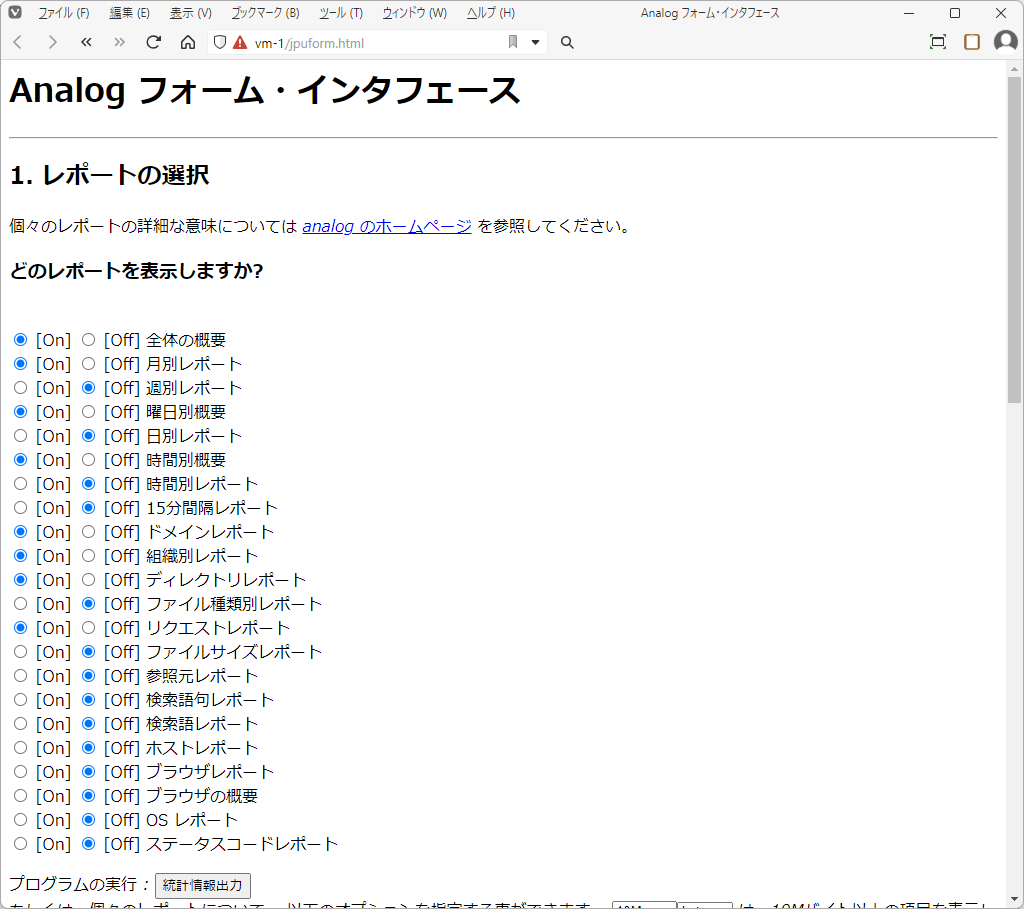Select On for ファイル種類別レポート
This screenshot has width=1024, height=909.
pyautogui.click(x=20, y=604)
